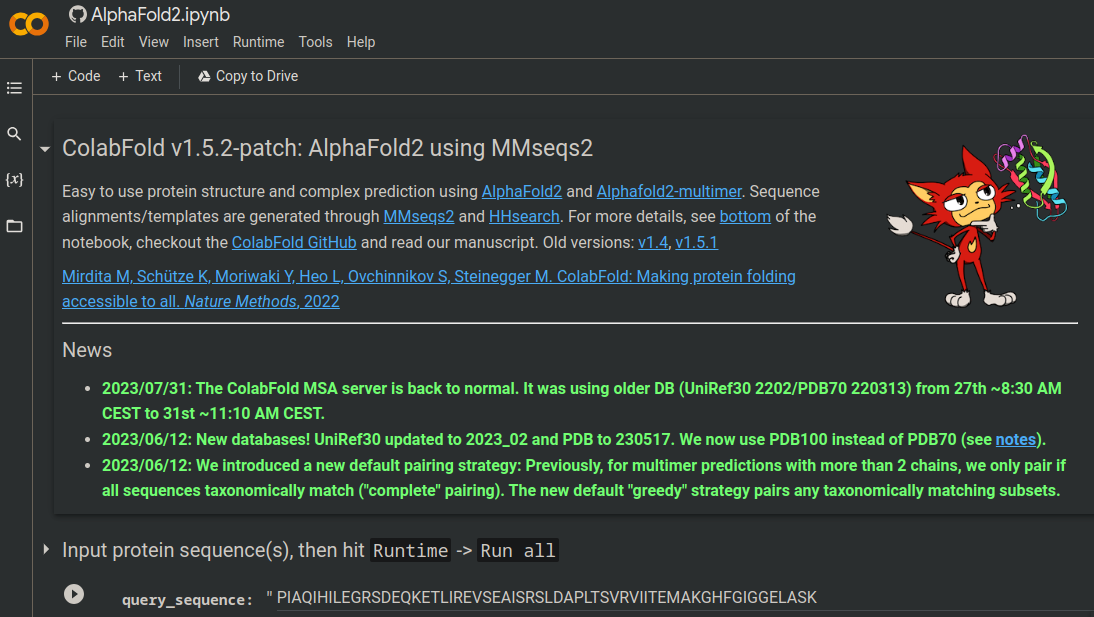Follow the AlphaFold2 link
1094x617 pixels.
click(x=521, y=191)
